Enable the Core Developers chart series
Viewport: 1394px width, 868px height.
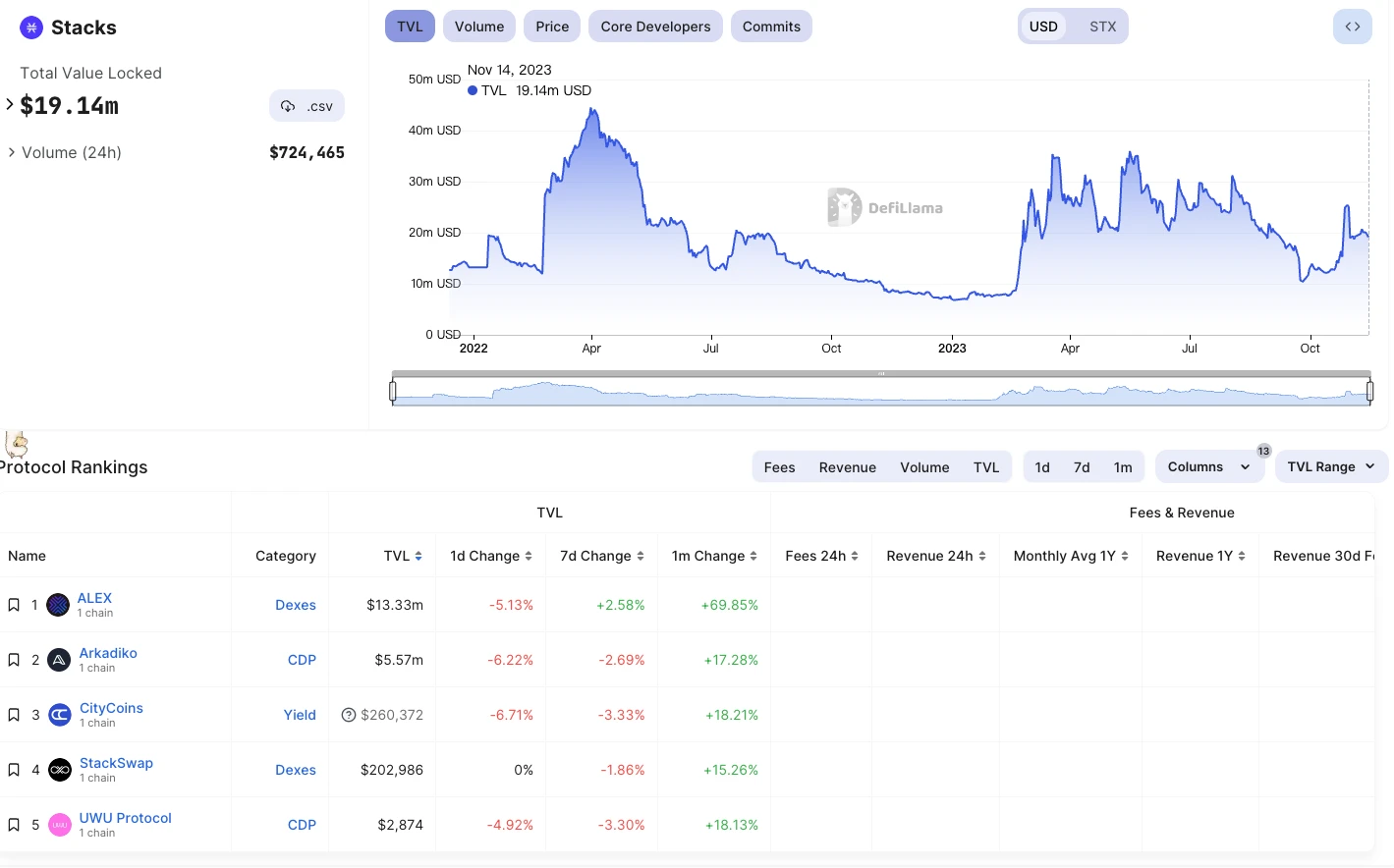655,27
